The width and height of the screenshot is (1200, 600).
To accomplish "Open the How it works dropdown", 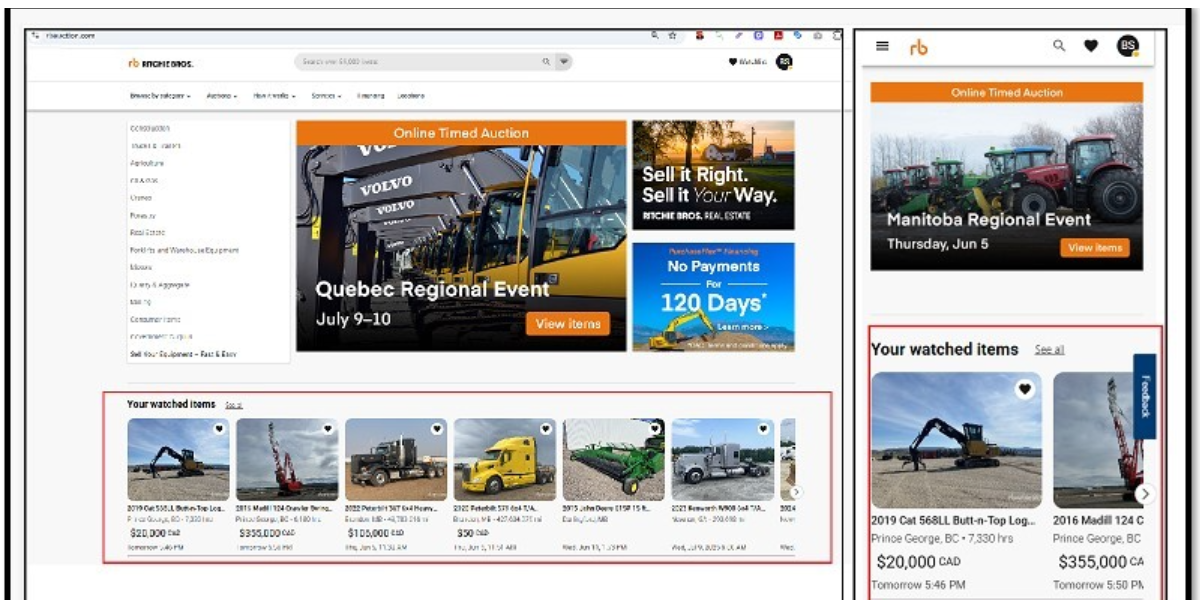I will click(273, 96).
